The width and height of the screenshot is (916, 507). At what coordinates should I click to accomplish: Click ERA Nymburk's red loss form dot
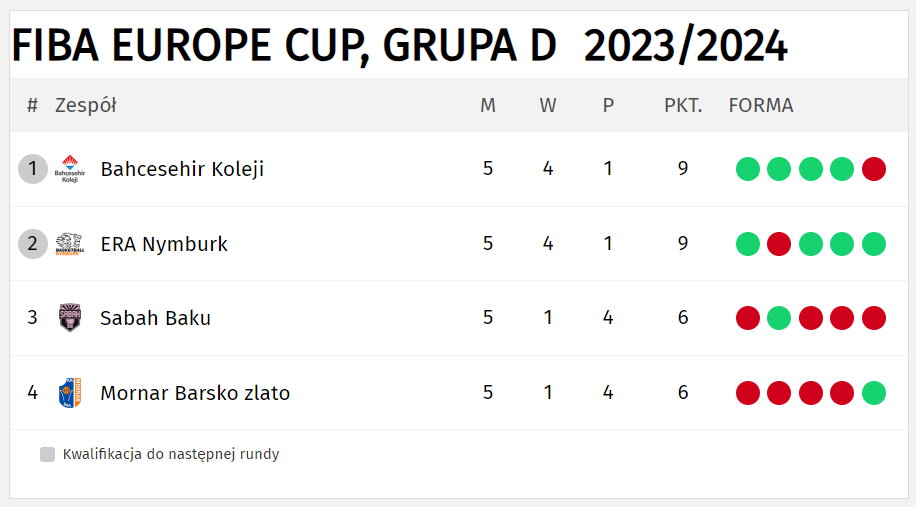point(779,244)
